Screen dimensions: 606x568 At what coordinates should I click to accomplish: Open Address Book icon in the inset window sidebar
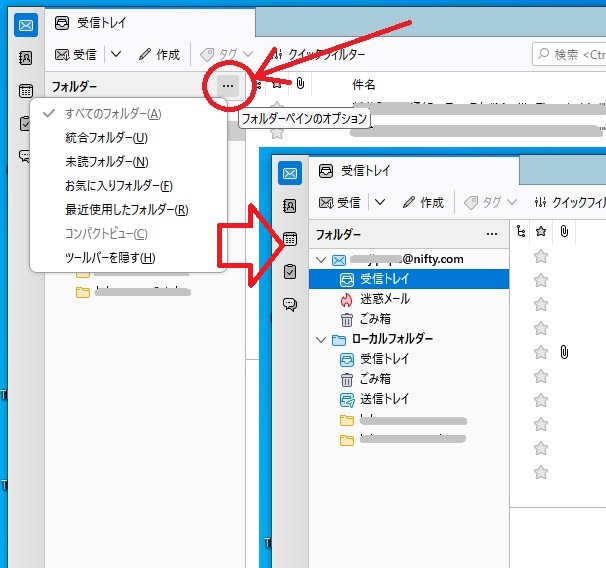pyautogui.click(x=290, y=206)
